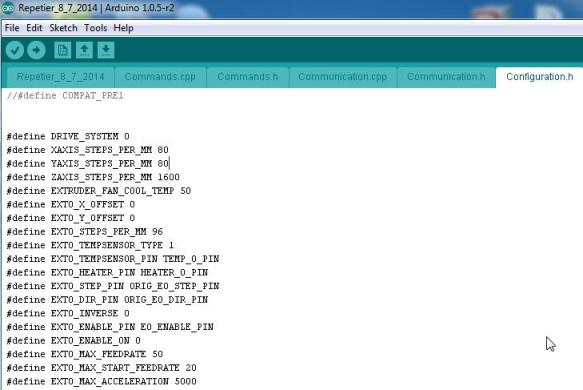Click the EXT0_Y_OFFSET 0 line

pyautogui.click(x=71, y=218)
